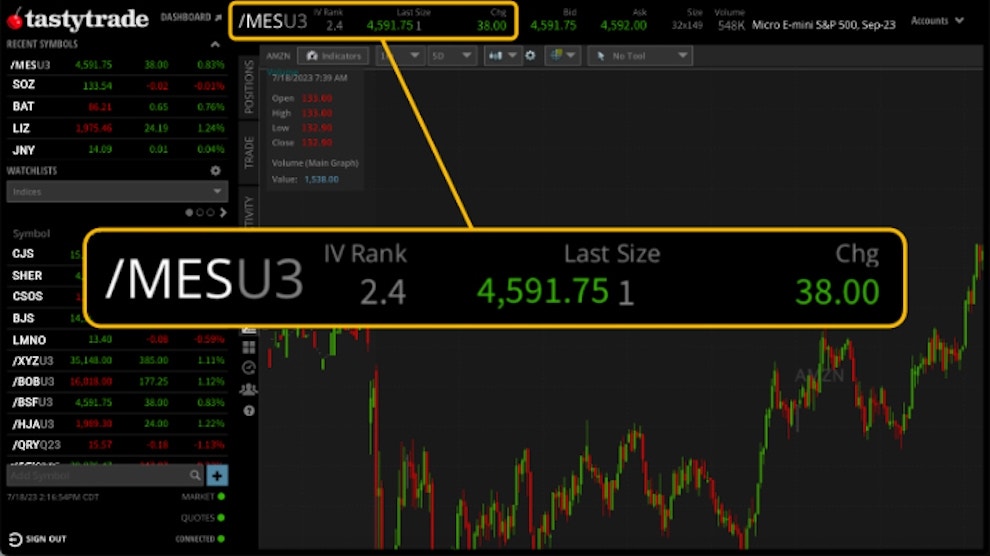Image resolution: width=990 pixels, height=556 pixels.
Task: Open the Activity vertical tab
Action: (249, 208)
